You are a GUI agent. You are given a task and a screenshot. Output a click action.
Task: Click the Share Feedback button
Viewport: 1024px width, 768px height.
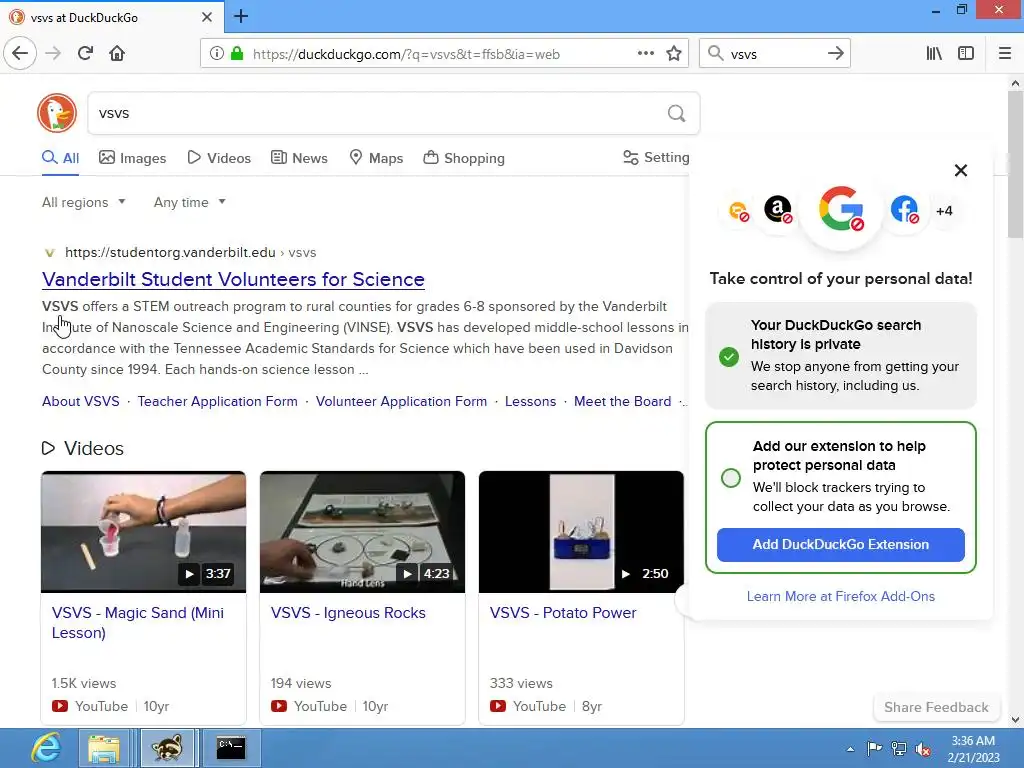coord(936,707)
